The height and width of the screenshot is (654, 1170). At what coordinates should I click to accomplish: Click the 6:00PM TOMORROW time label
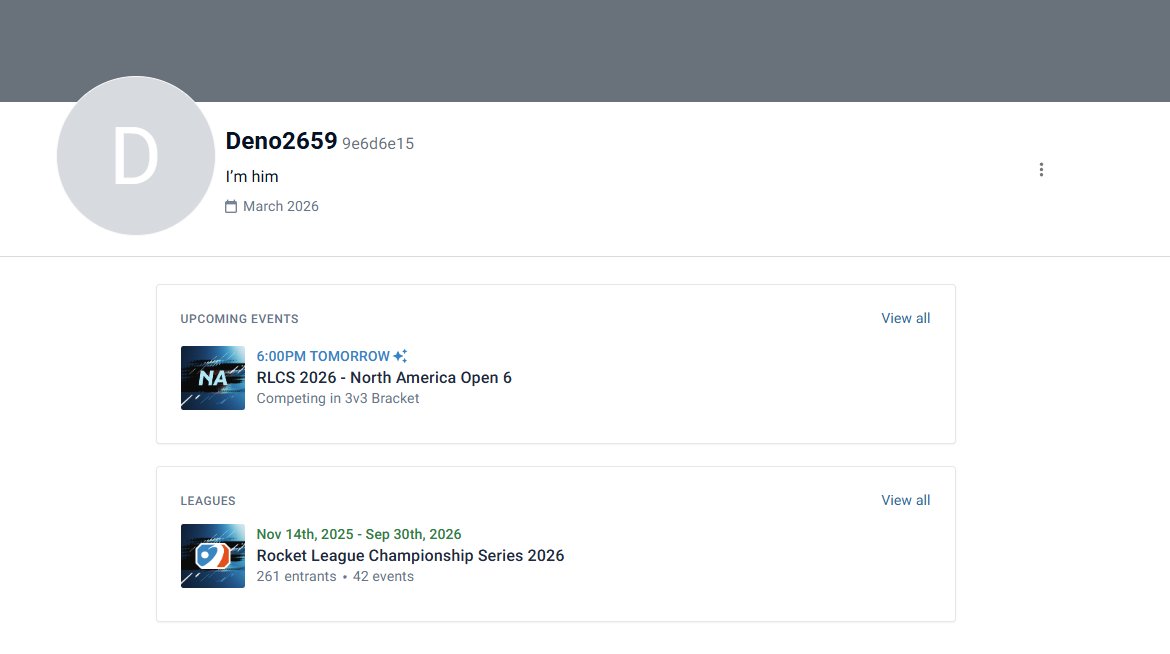pos(323,356)
